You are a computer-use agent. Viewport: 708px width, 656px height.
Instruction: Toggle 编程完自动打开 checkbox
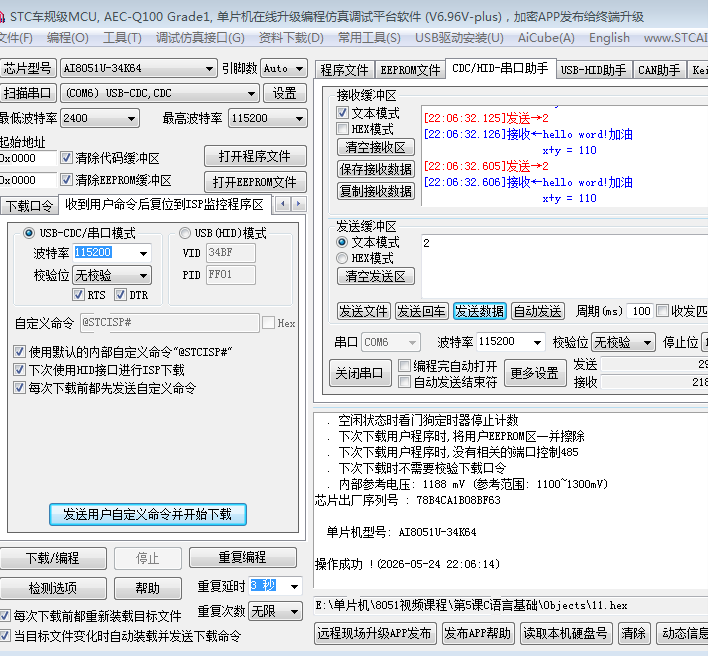(x=405, y=365)
